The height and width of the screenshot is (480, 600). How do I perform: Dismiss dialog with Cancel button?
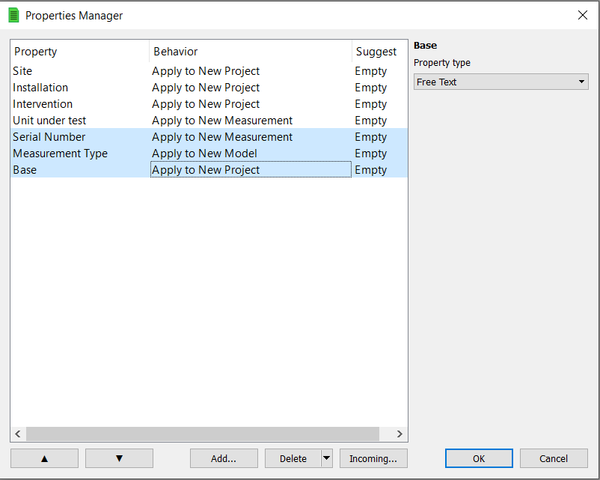coord(553,458)
